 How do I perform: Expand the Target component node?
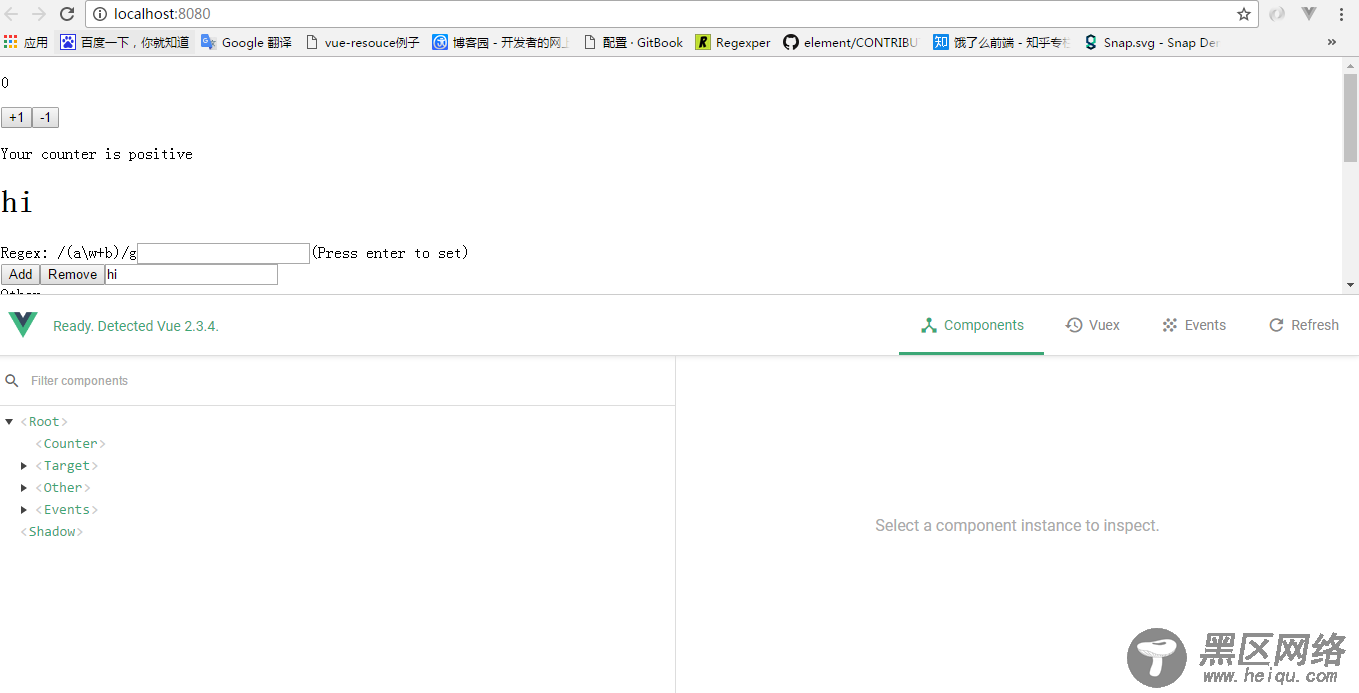[x=25, y=466]
